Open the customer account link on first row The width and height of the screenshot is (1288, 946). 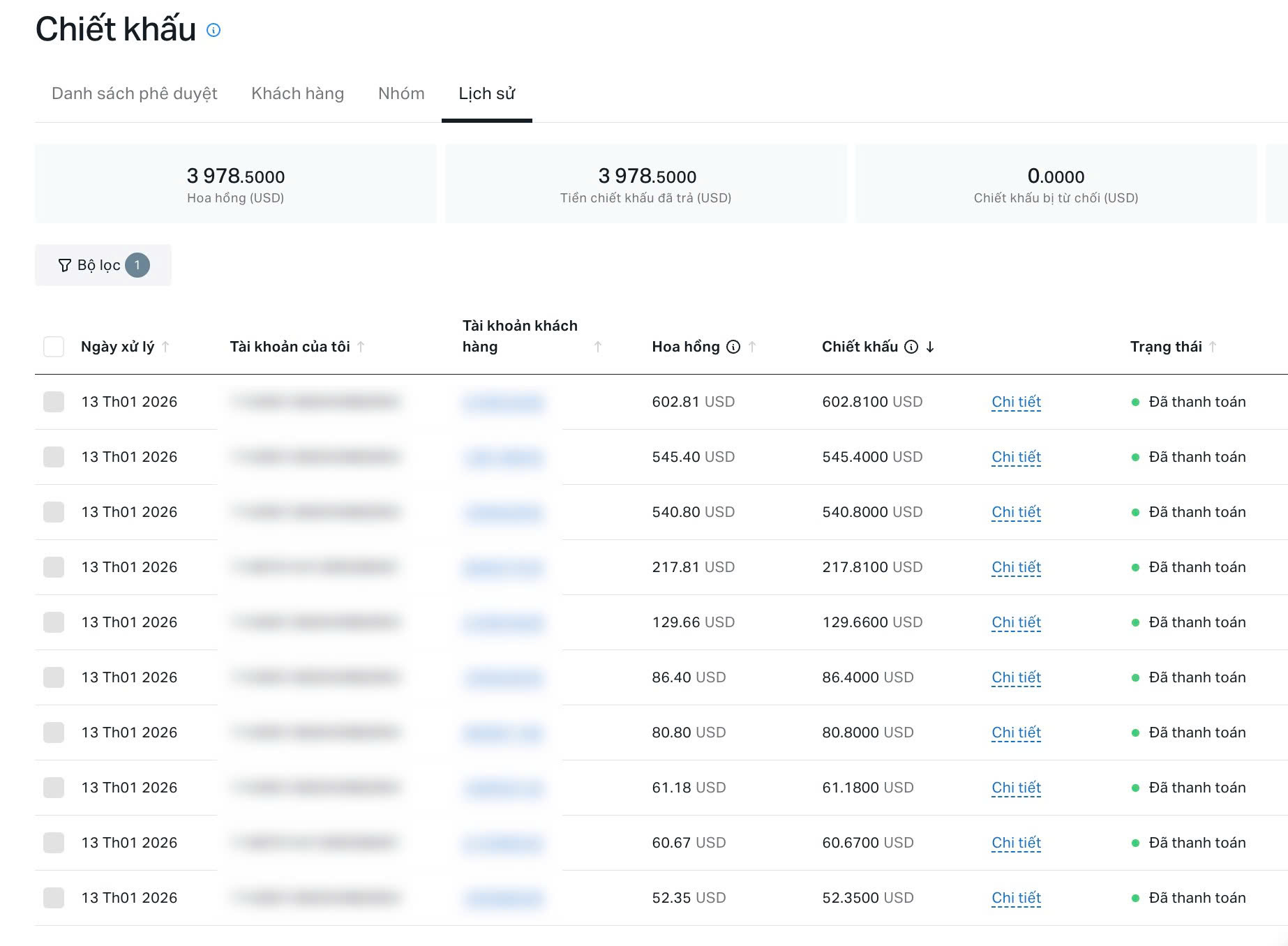[x=504, y=402]
